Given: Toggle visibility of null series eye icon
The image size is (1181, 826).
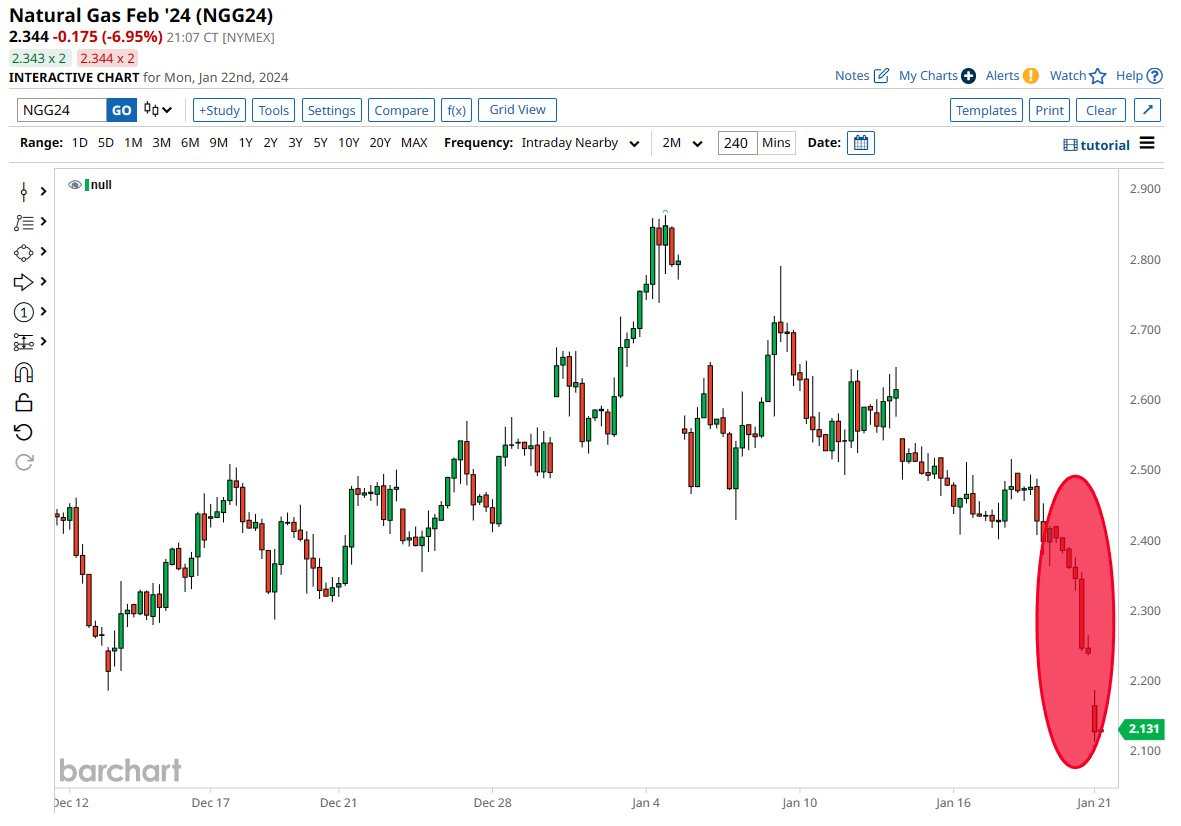Looking at the screenshot, I should [74, 185].
